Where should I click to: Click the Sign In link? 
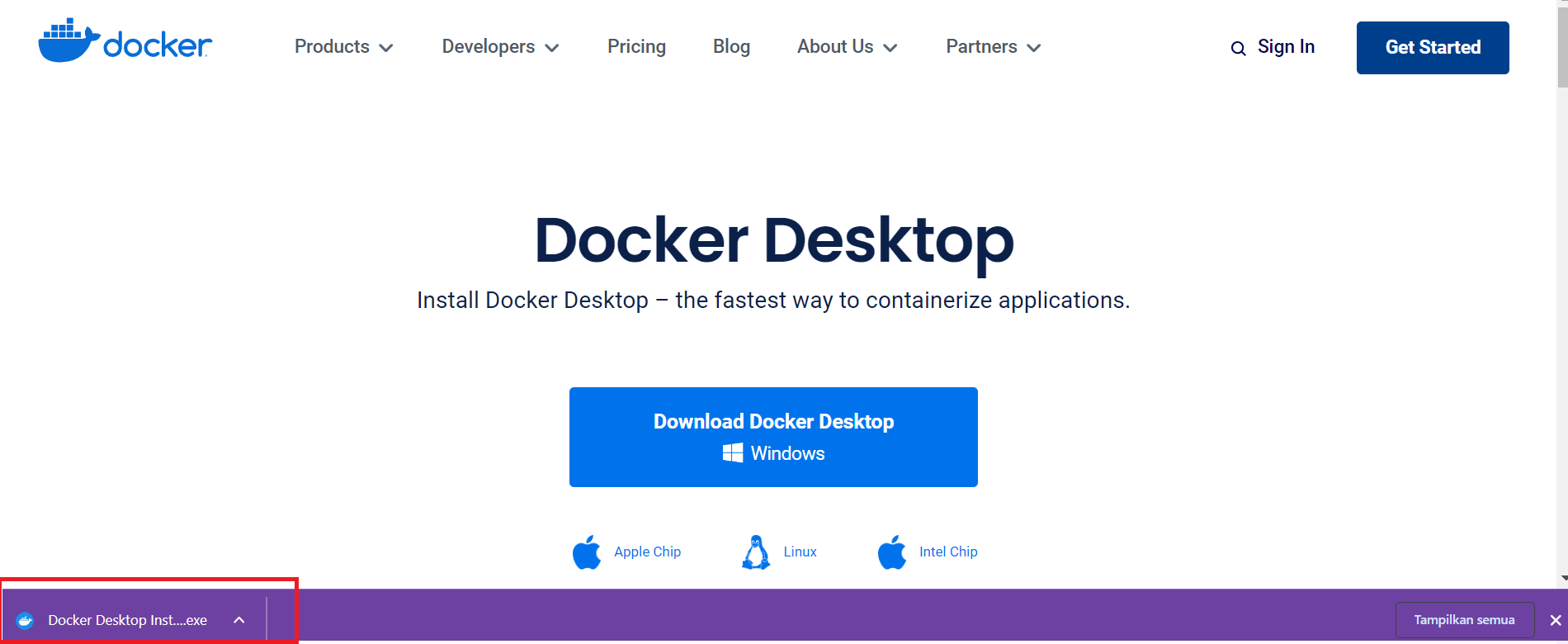(x=1286, y=47)
